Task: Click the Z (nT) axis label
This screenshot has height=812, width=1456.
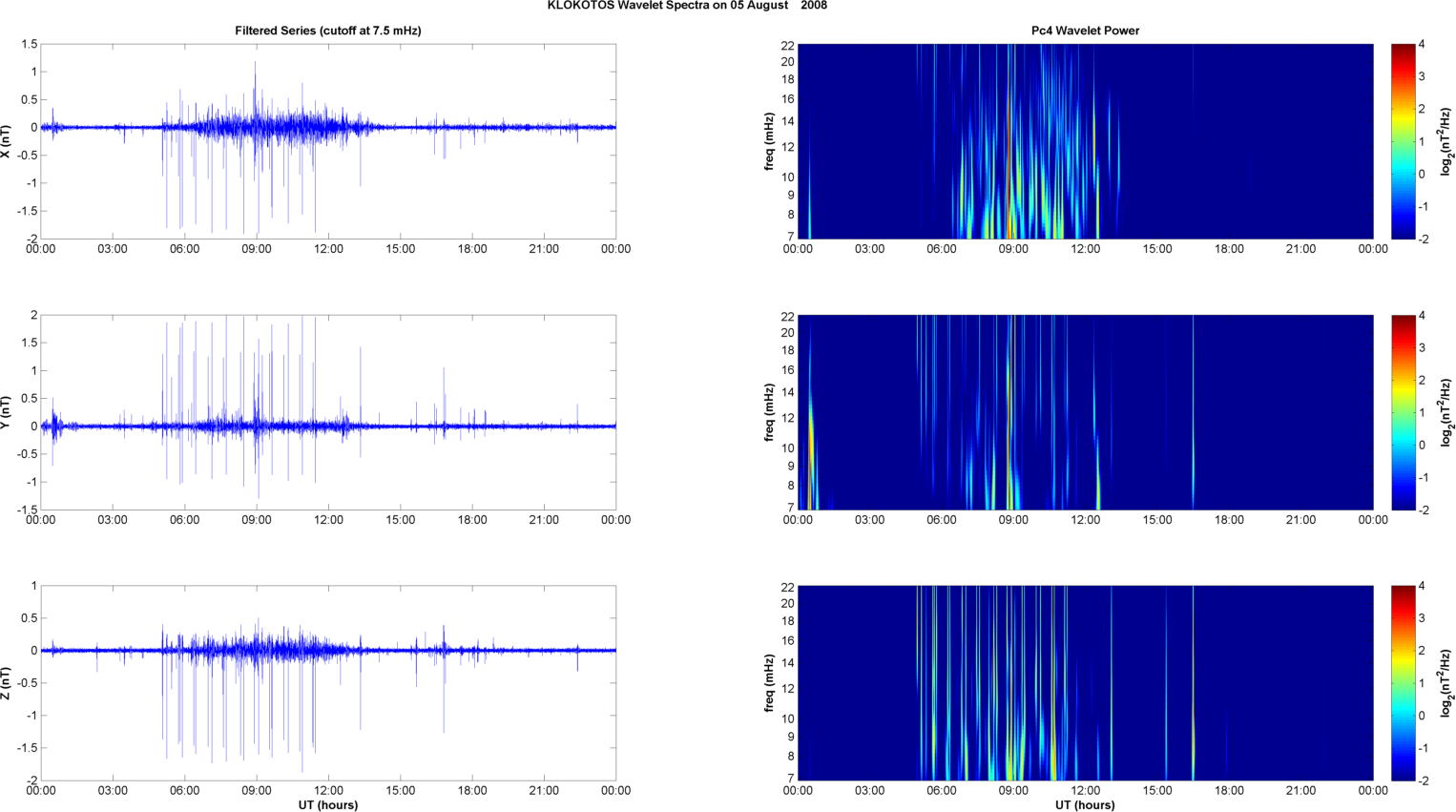Action: click(7, 683)
